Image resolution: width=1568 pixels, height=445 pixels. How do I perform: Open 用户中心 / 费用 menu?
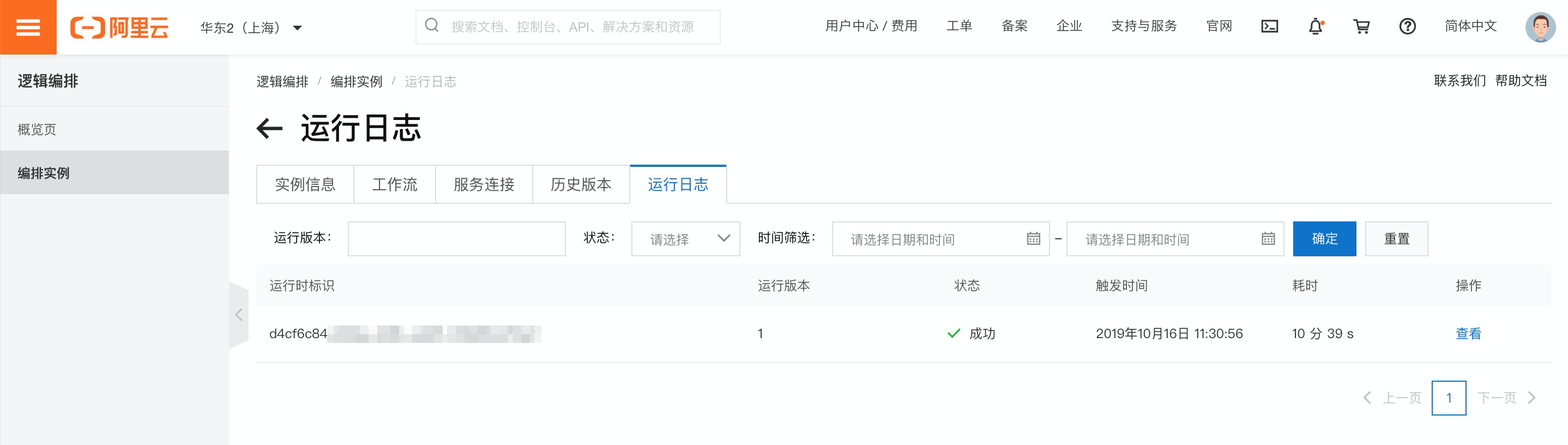(x=871, y=26)
